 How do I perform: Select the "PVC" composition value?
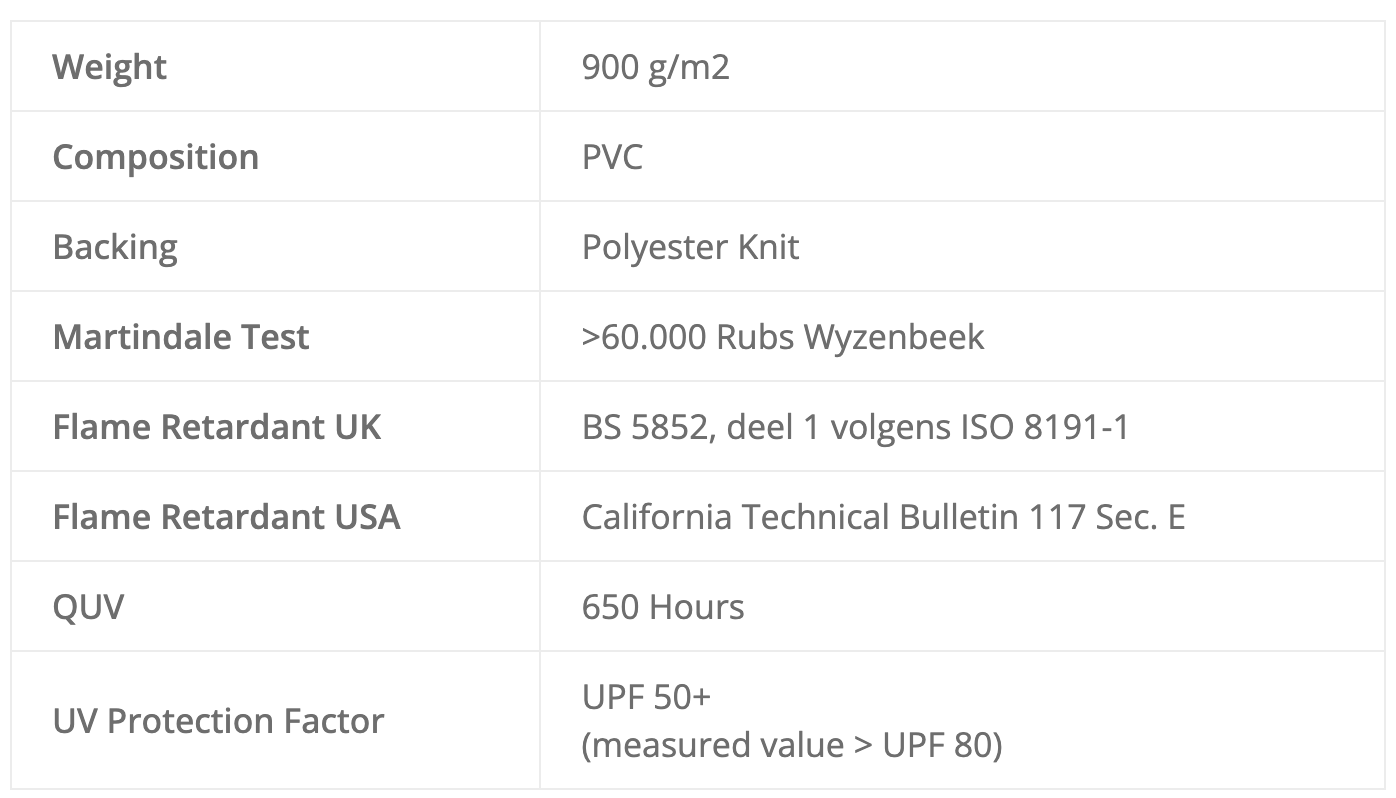pyautogui.click(x=612, y=157)
